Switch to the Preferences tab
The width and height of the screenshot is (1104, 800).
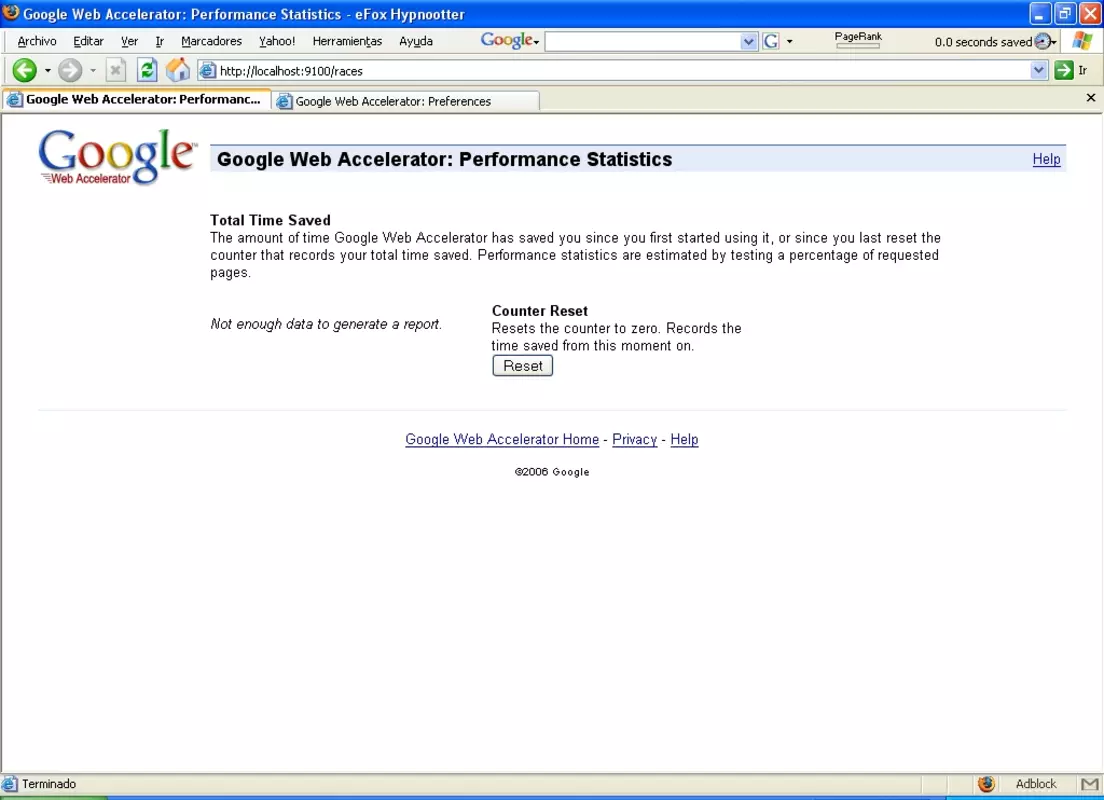pos(406,101)
